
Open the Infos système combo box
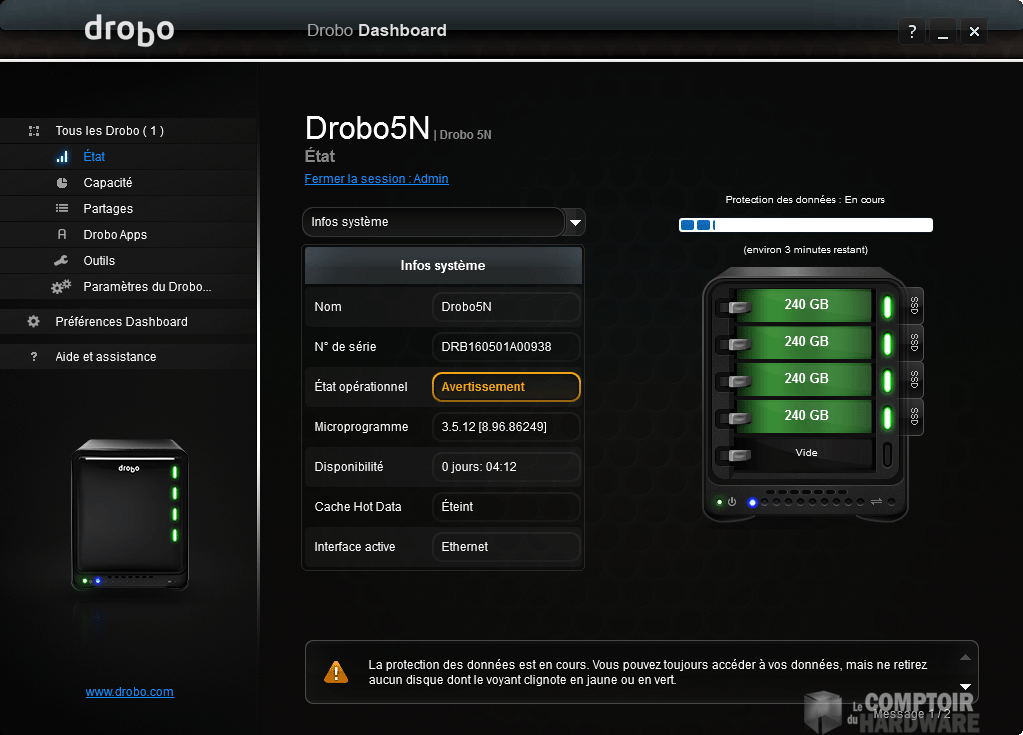(433, 222)
